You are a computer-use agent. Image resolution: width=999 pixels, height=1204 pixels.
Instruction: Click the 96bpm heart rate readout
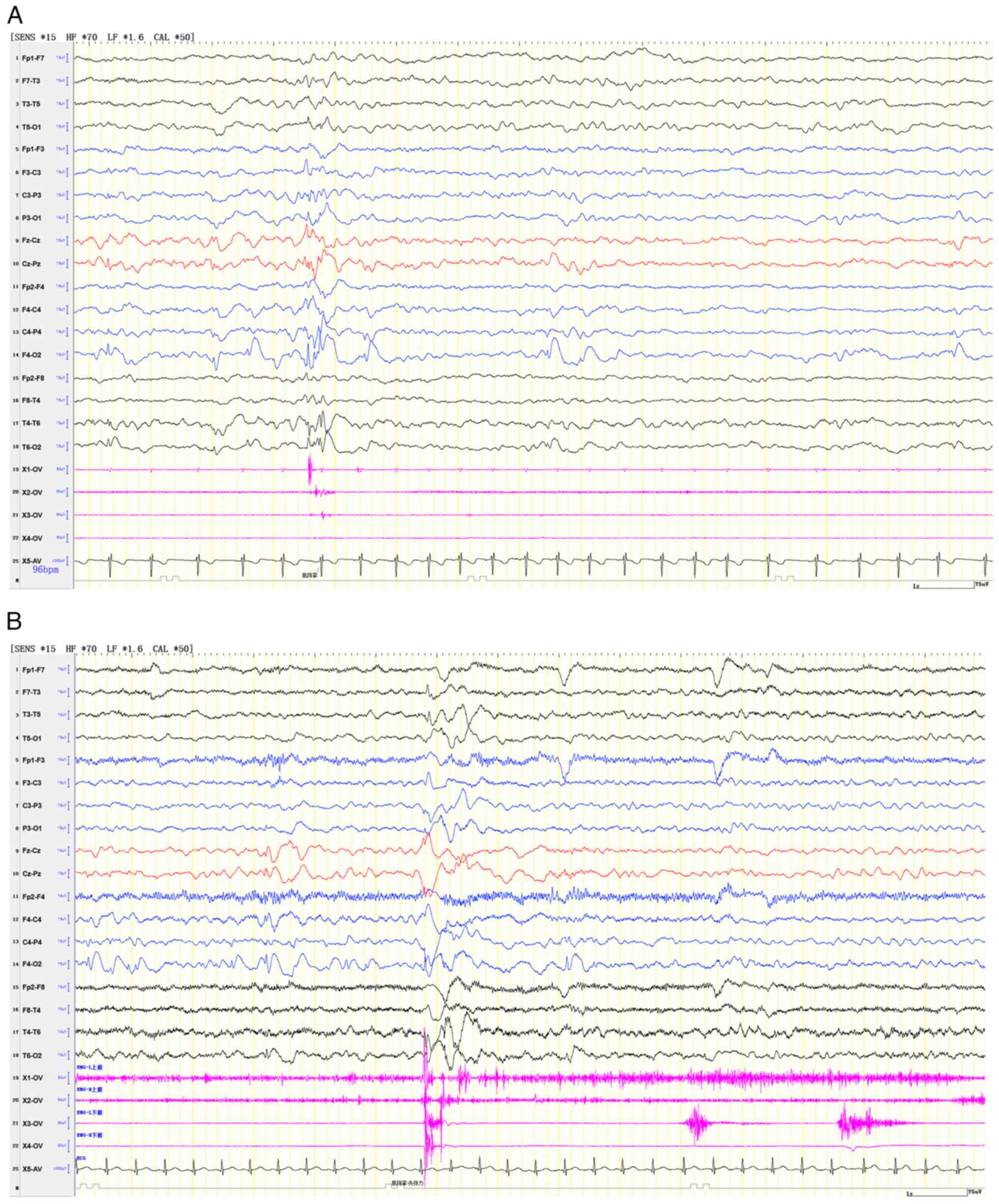[45, 570]
